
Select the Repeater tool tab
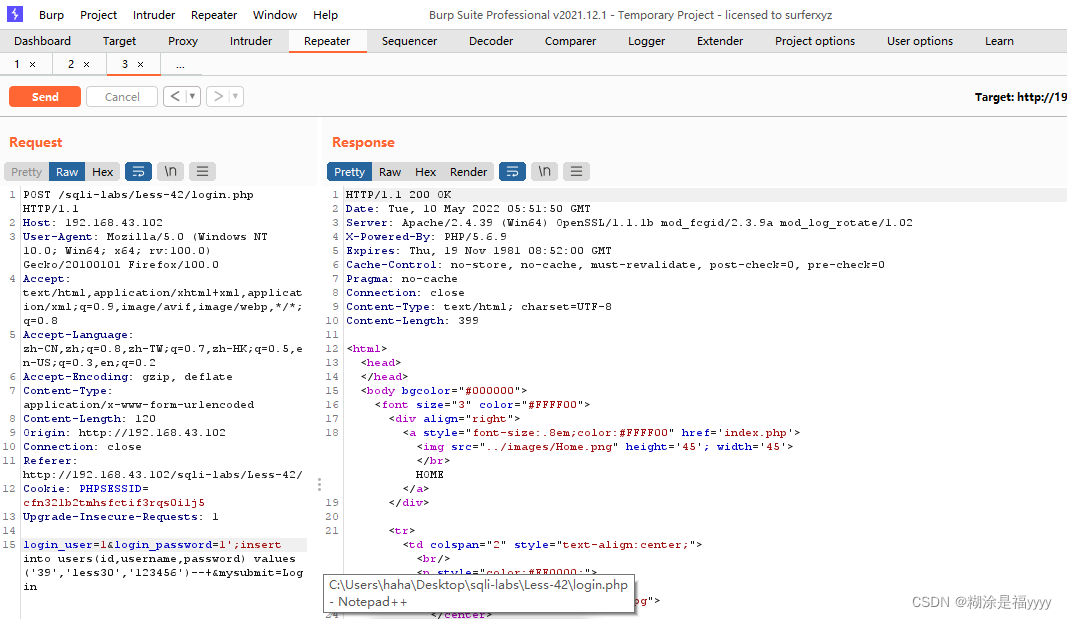(327, 41)
